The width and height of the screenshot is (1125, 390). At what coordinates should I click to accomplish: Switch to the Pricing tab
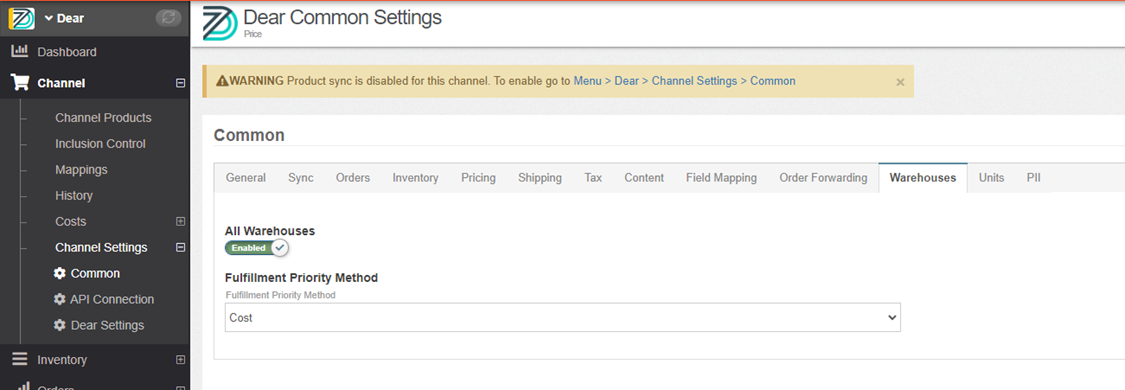point(479,178)
